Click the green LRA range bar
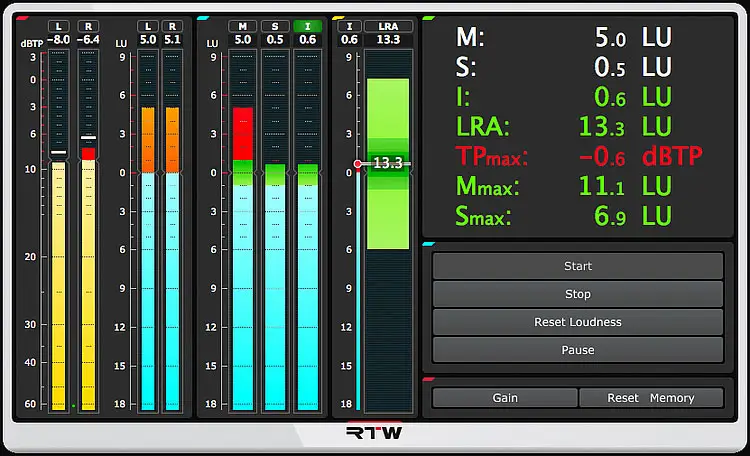 pyautogui.click(x=388, y=164)
